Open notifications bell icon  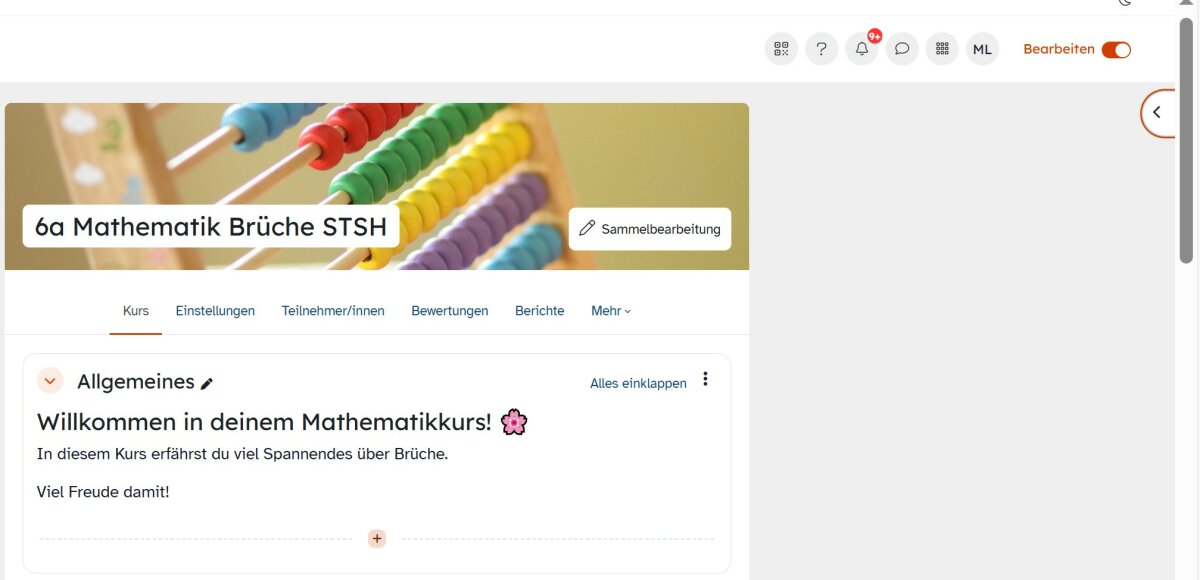(862, 49)
